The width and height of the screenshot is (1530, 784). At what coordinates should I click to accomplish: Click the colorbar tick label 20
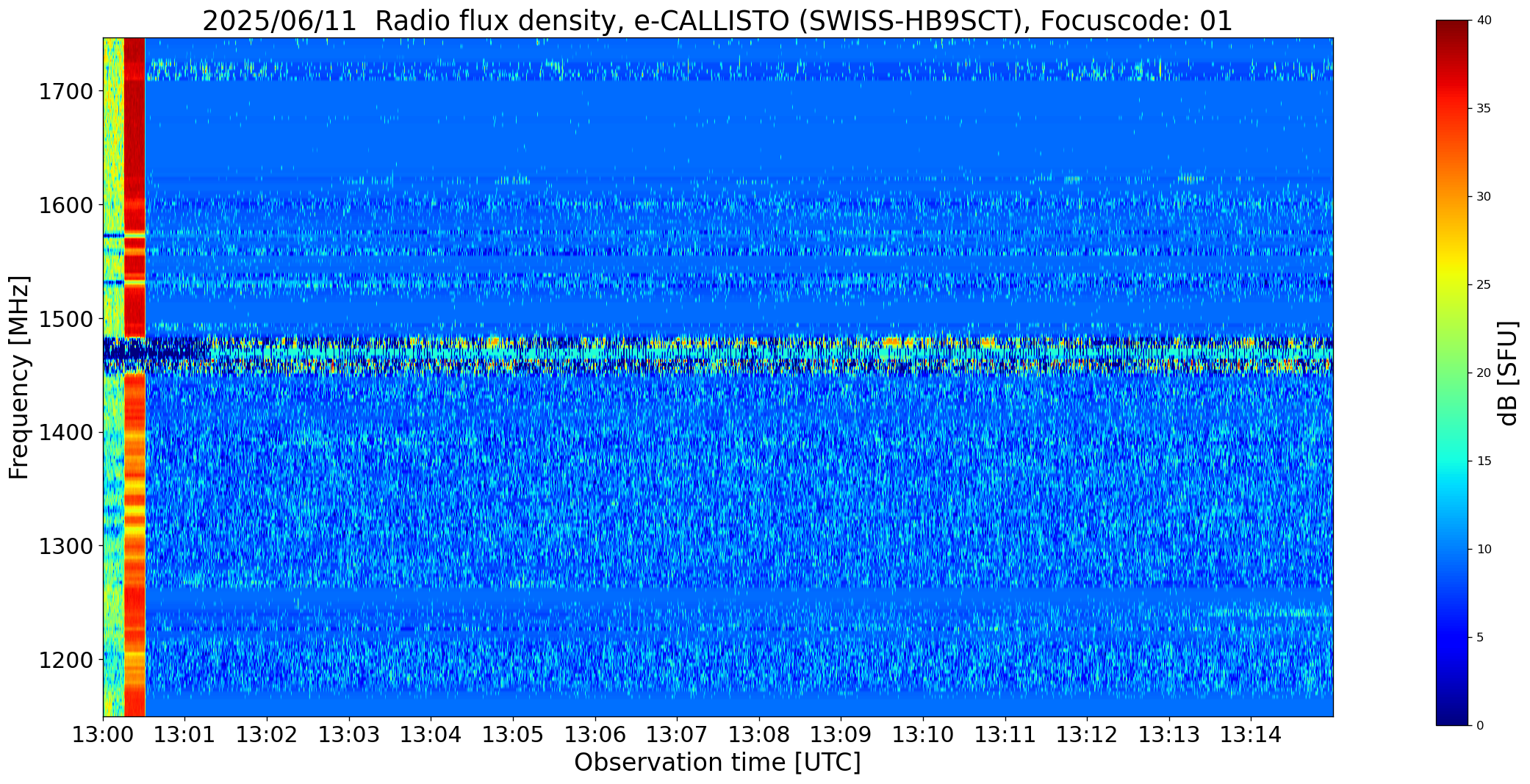[1484, 373]
